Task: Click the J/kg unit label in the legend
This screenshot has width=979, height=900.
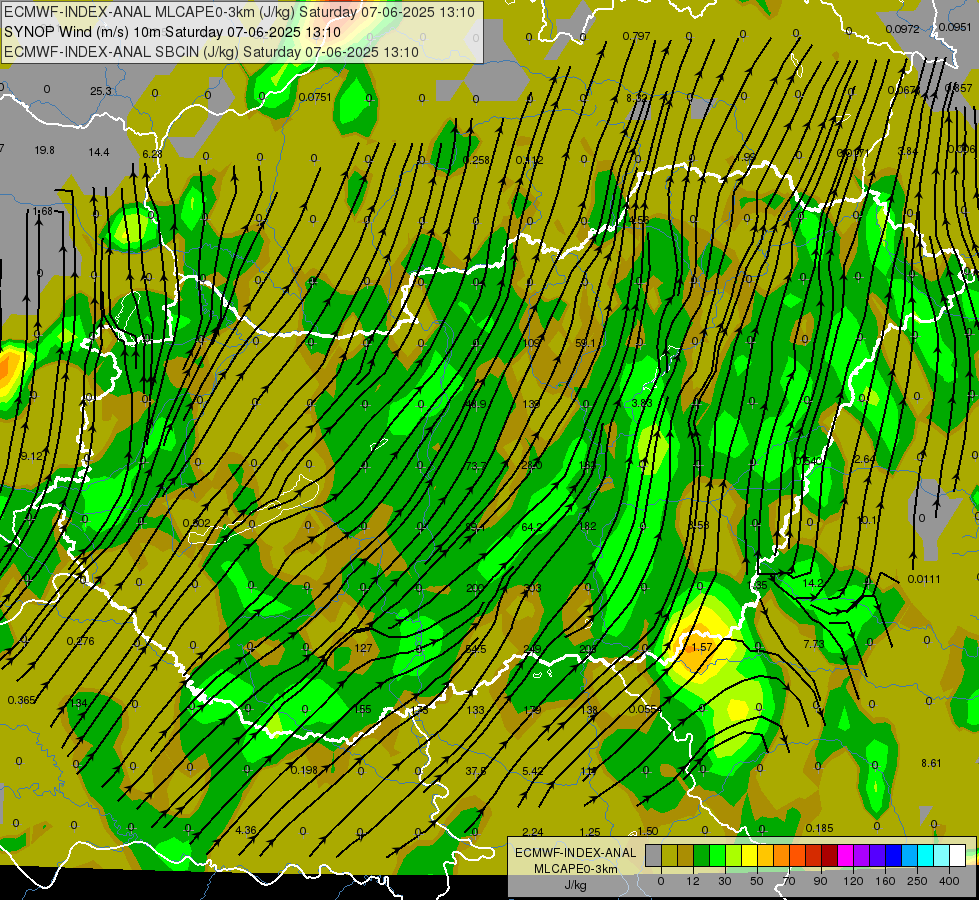Action: point(575,885)
